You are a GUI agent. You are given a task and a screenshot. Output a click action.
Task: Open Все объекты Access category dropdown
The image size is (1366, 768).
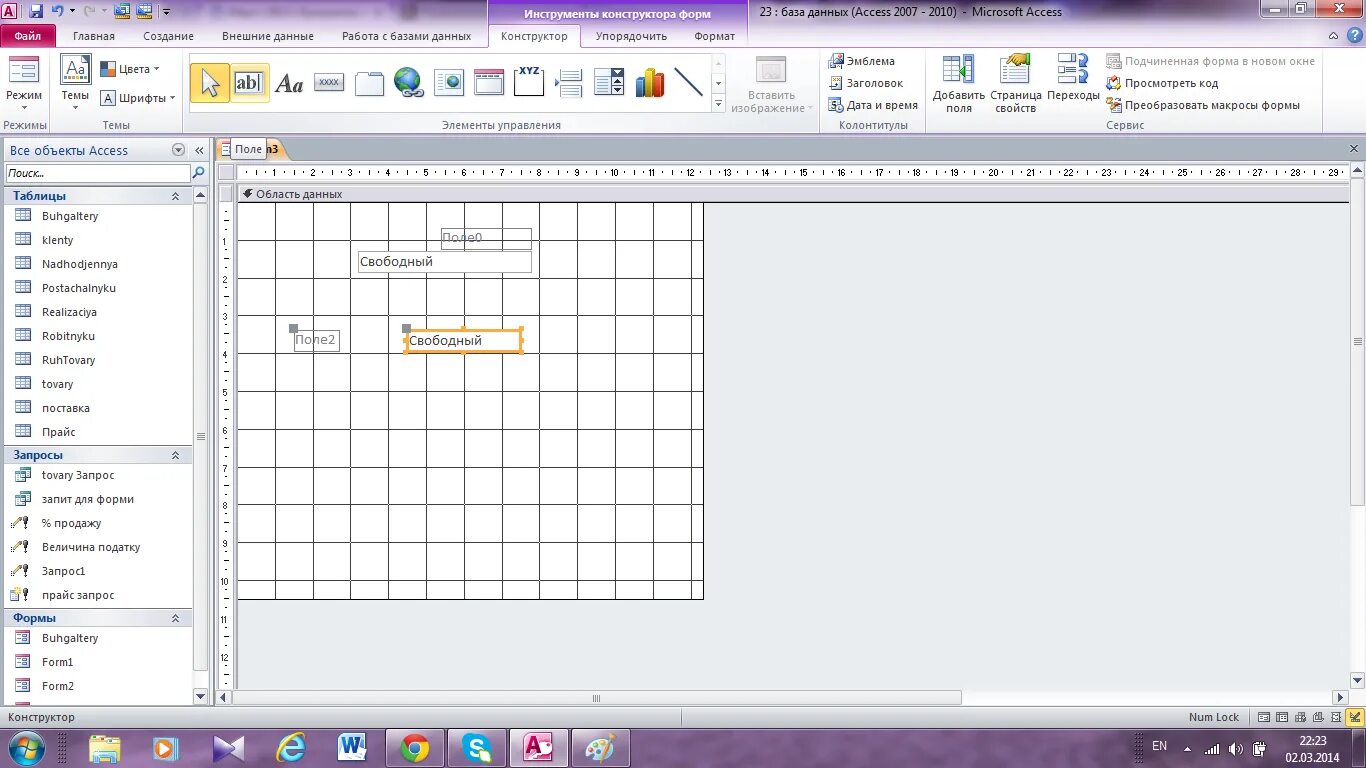click(x=179, y=150)
